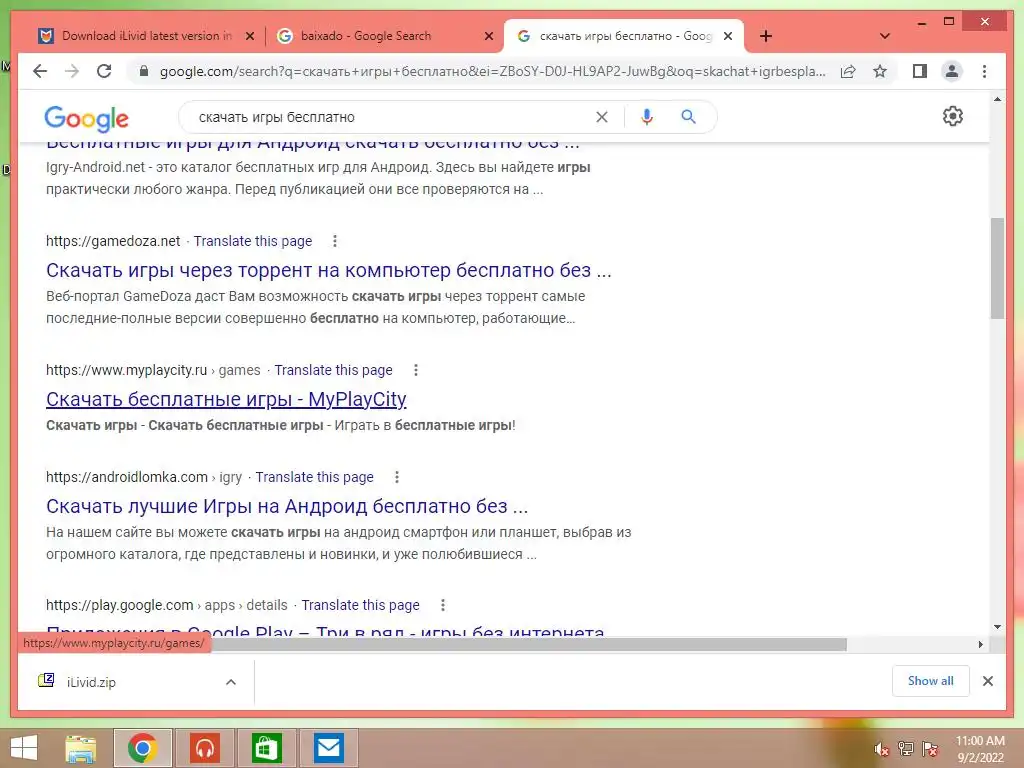
Task: Click the padlock site info icon
Action: pos(144,71)
